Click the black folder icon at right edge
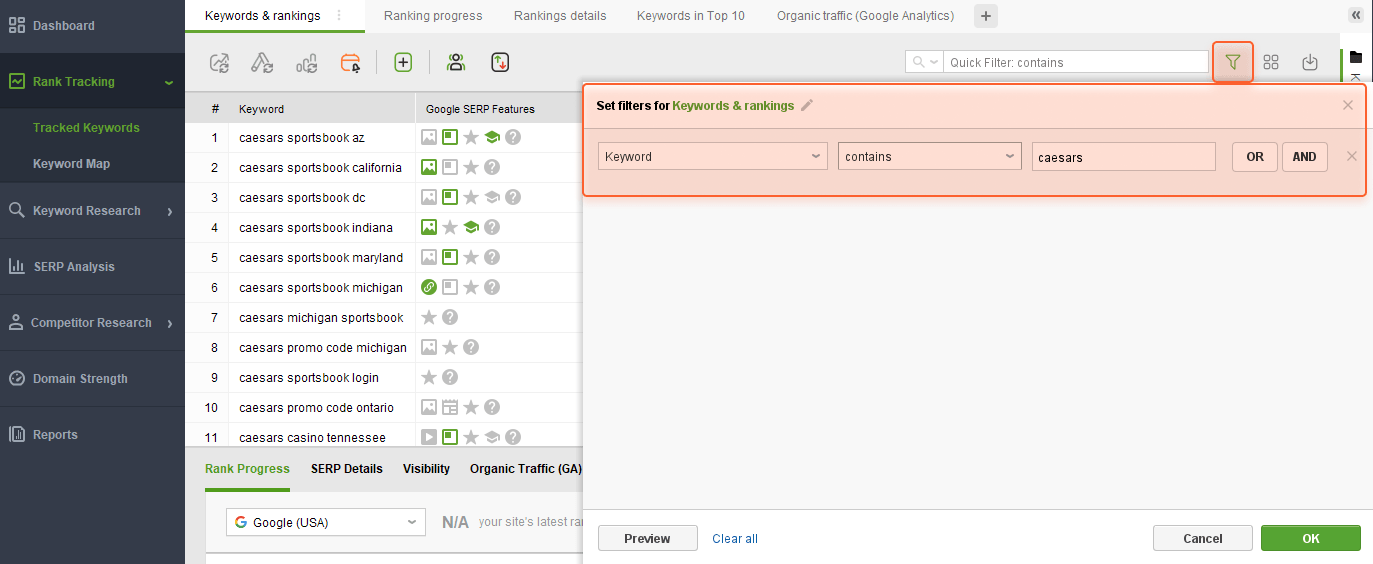This screenshot has height=564, width=1373. click(x=1356, y=57)
